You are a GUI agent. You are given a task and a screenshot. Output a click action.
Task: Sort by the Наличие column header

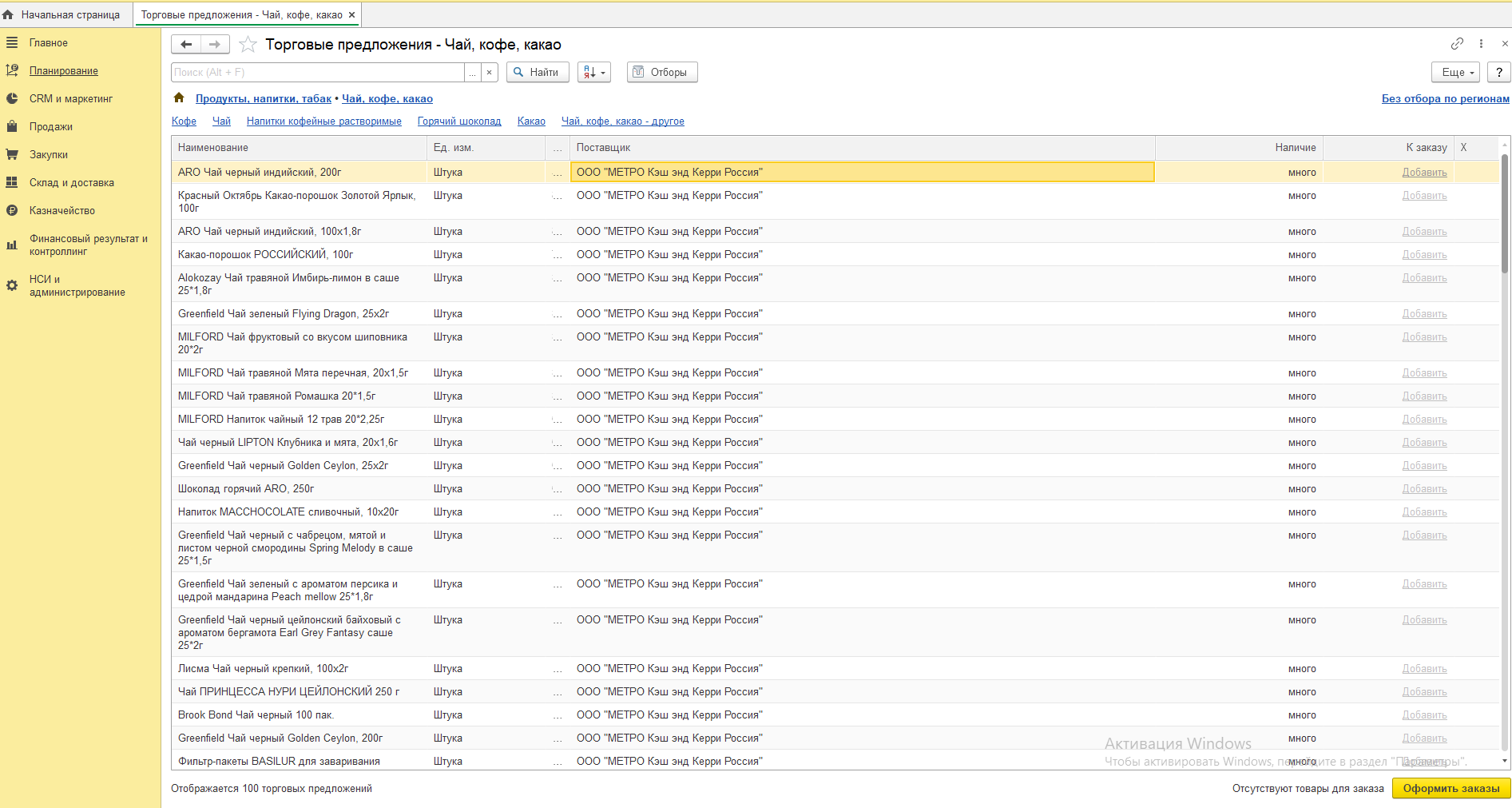(1239, 147)
